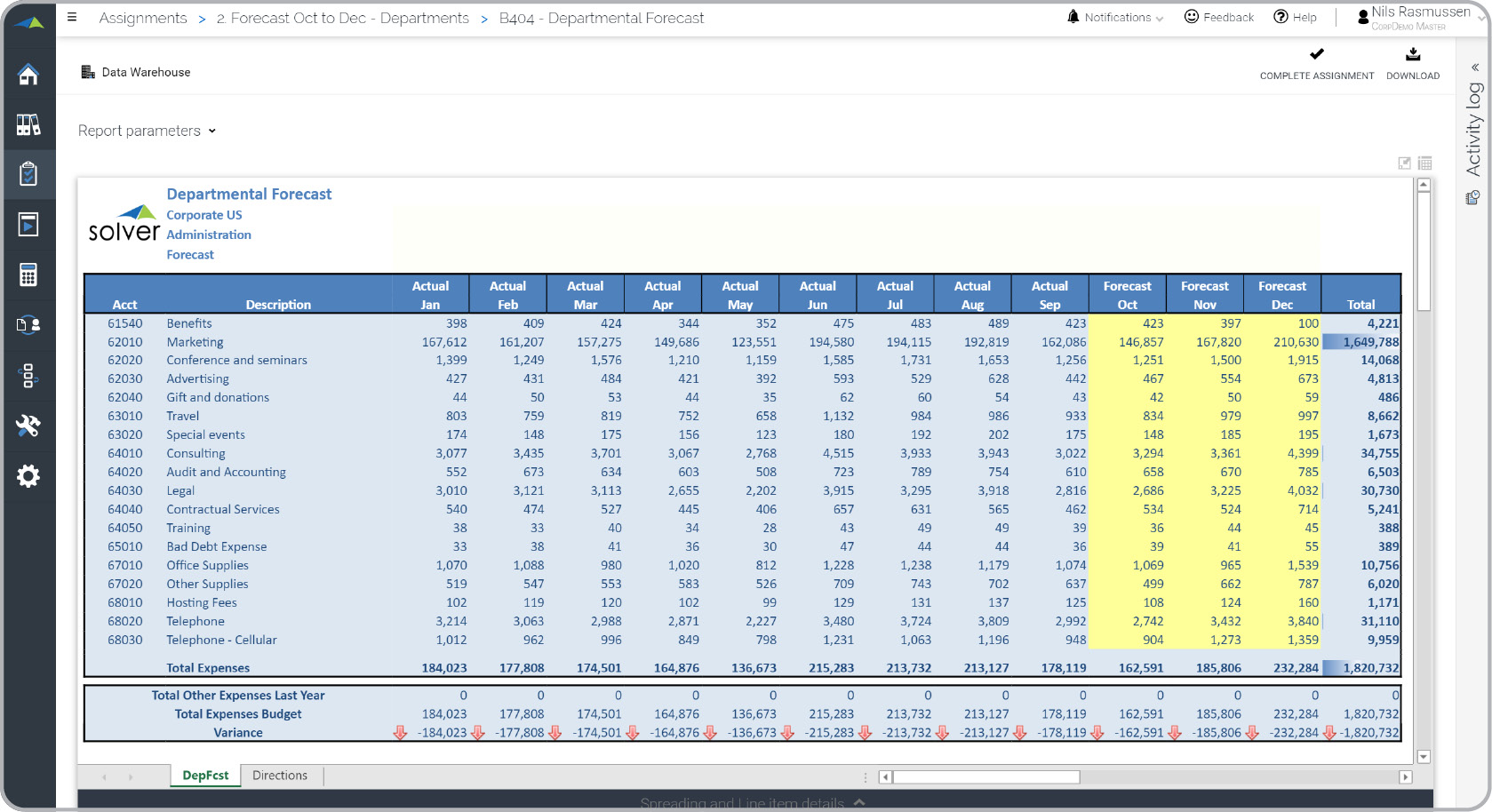Click the Data Warehouse building icon

pos(86,71)
